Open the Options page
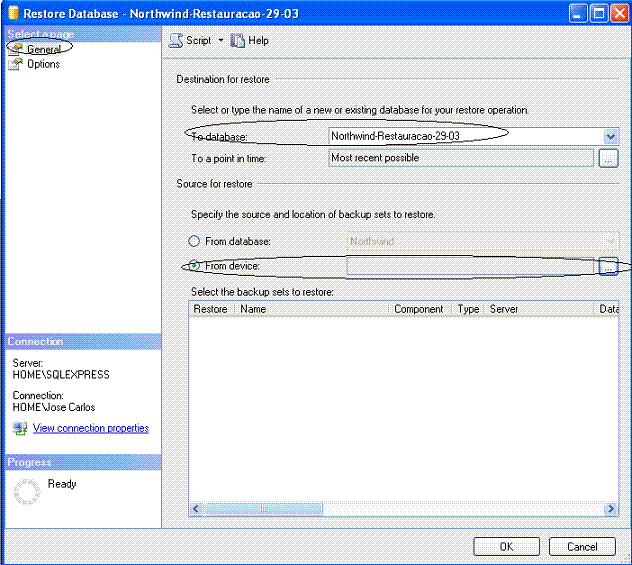Image resolution: width=632 pixels, height=565 pixels. click(x=44, y=64)
